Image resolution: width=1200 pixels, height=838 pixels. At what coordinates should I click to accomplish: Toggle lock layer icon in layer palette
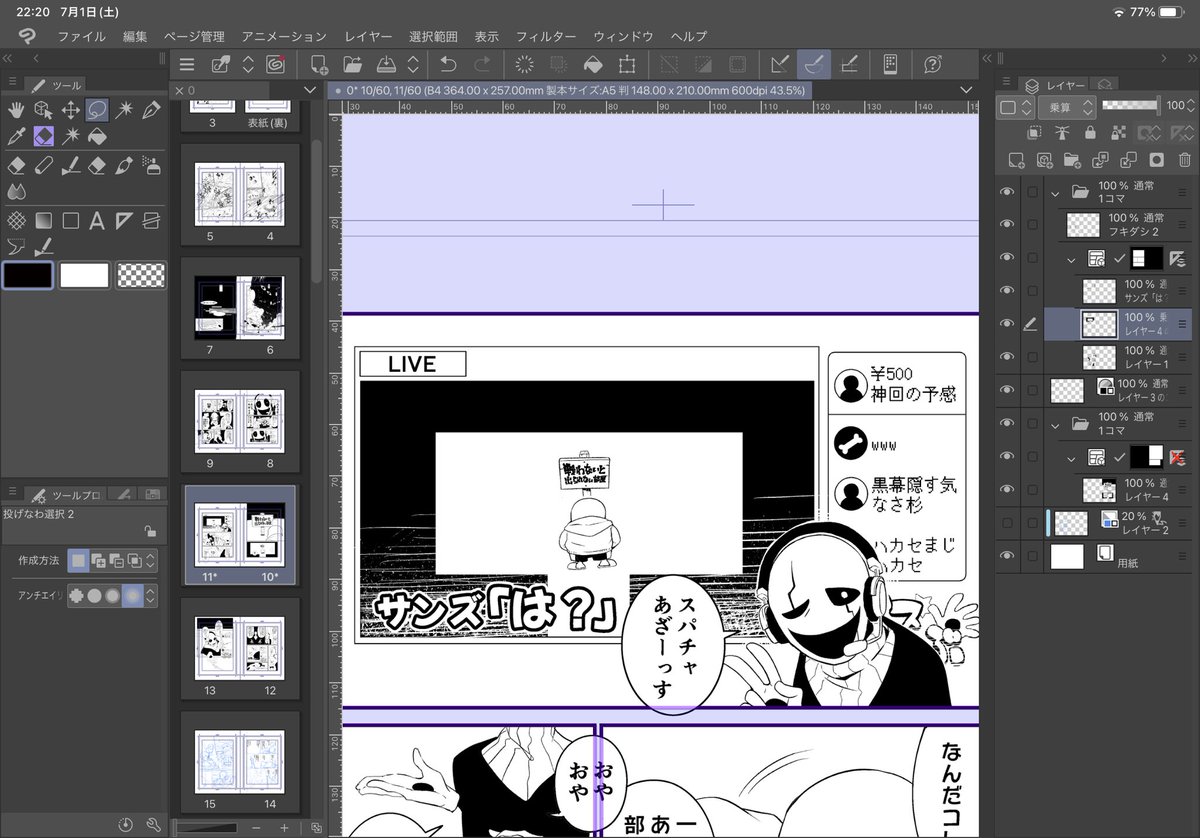point(1090,132)
